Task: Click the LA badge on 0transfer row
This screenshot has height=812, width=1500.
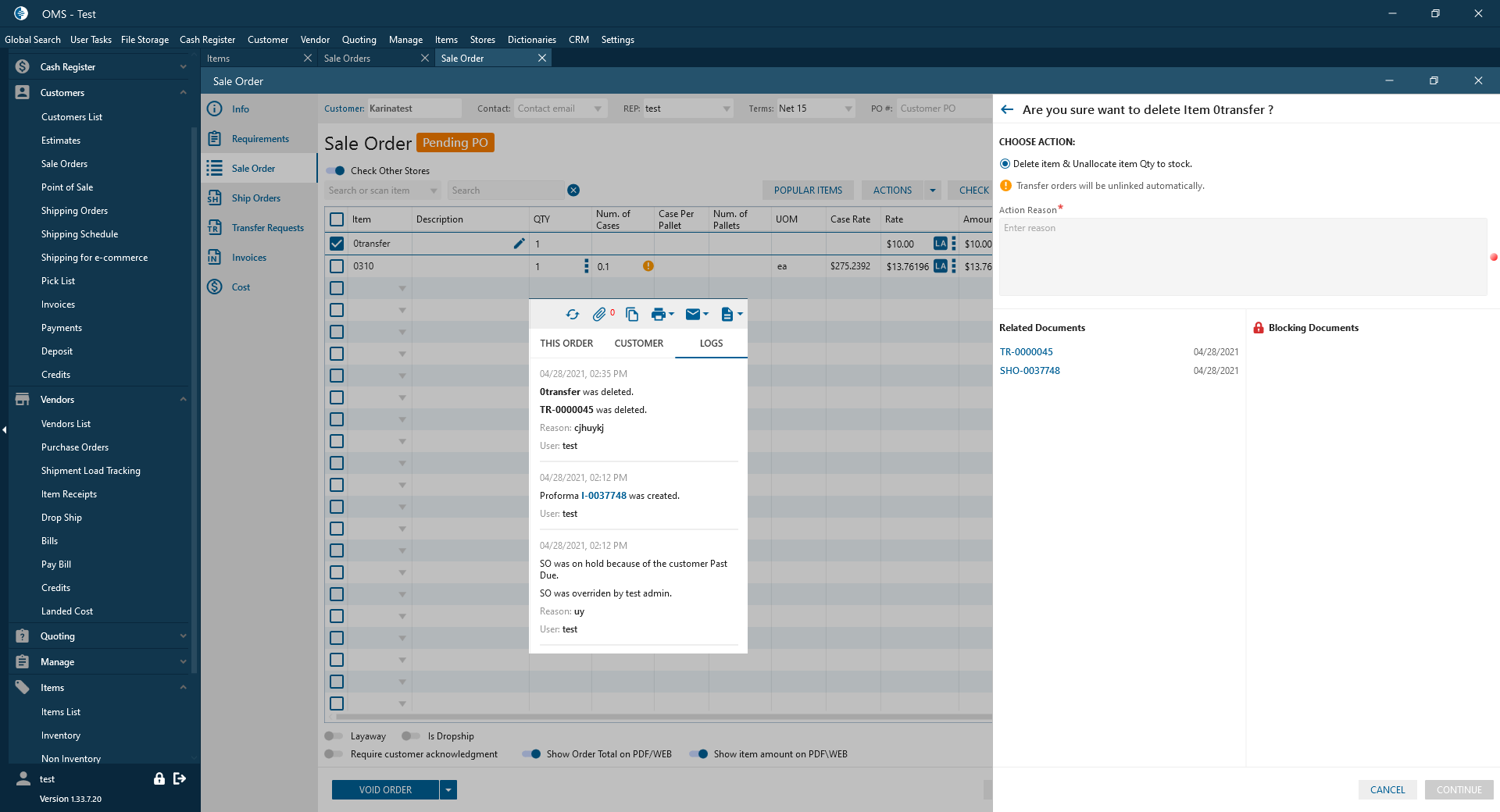Action: pyautogui.click(x=941, y=244)
